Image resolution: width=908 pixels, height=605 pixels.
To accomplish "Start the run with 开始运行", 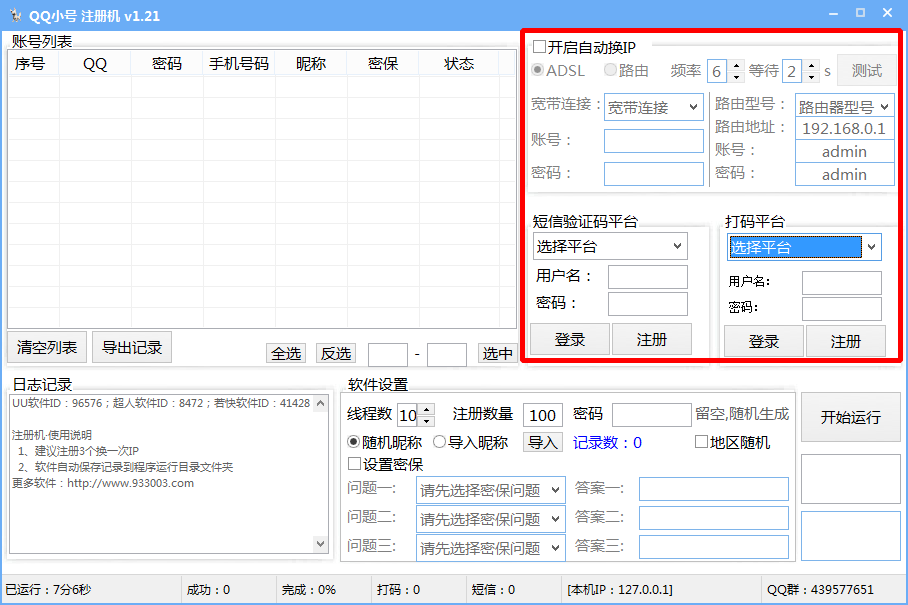I will click(x=851, y=417).
